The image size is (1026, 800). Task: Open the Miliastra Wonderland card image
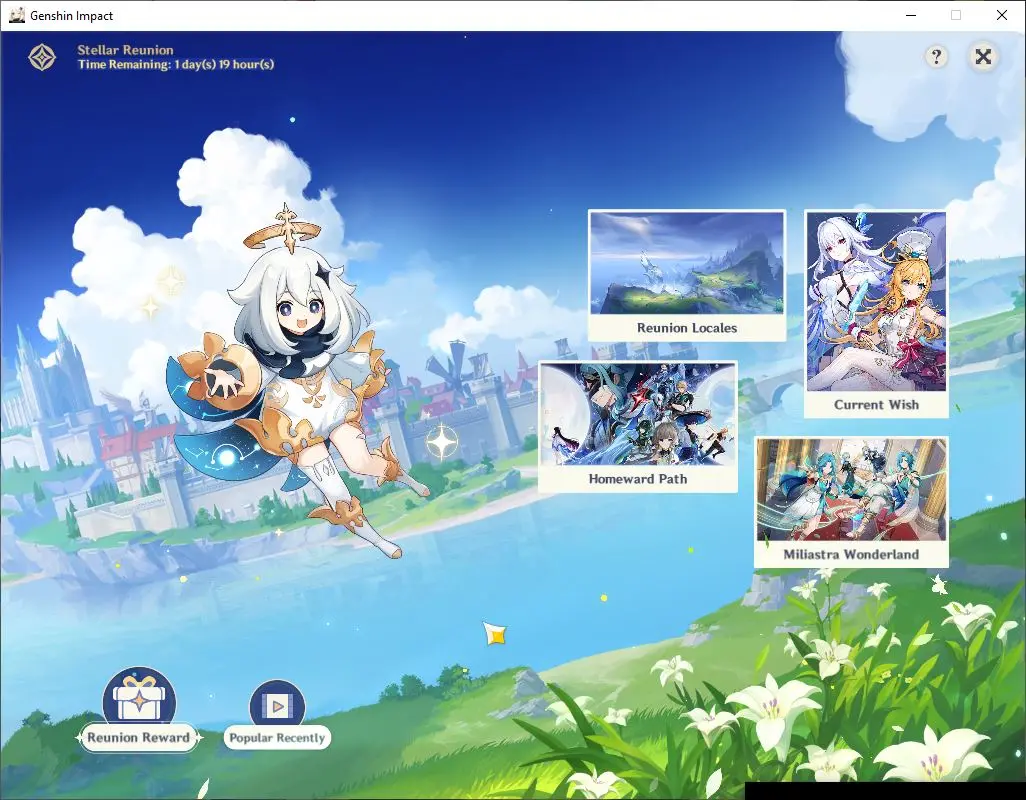[x=851, y=490]
